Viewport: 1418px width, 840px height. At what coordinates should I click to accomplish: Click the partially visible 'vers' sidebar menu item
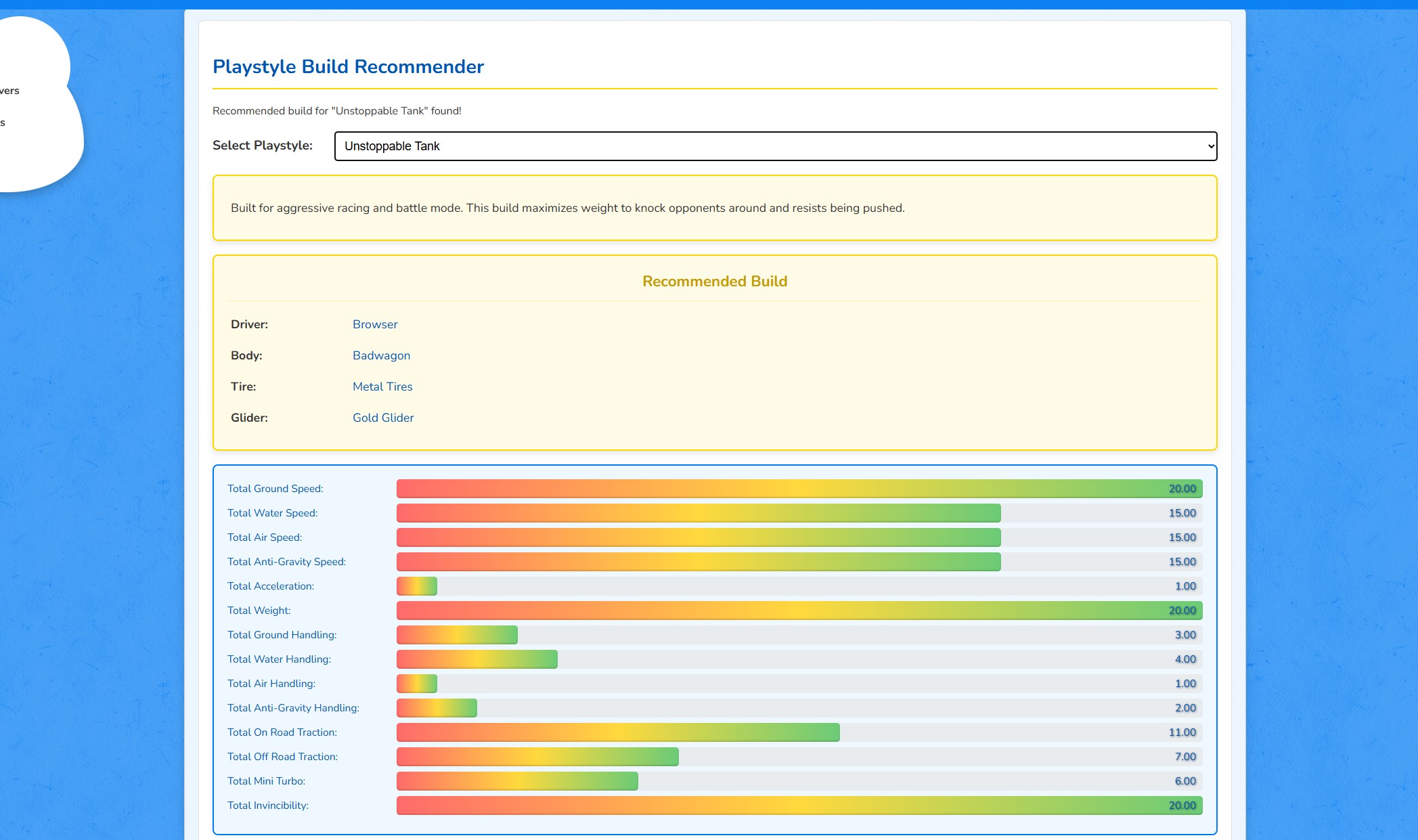click(x=10, y=91)
